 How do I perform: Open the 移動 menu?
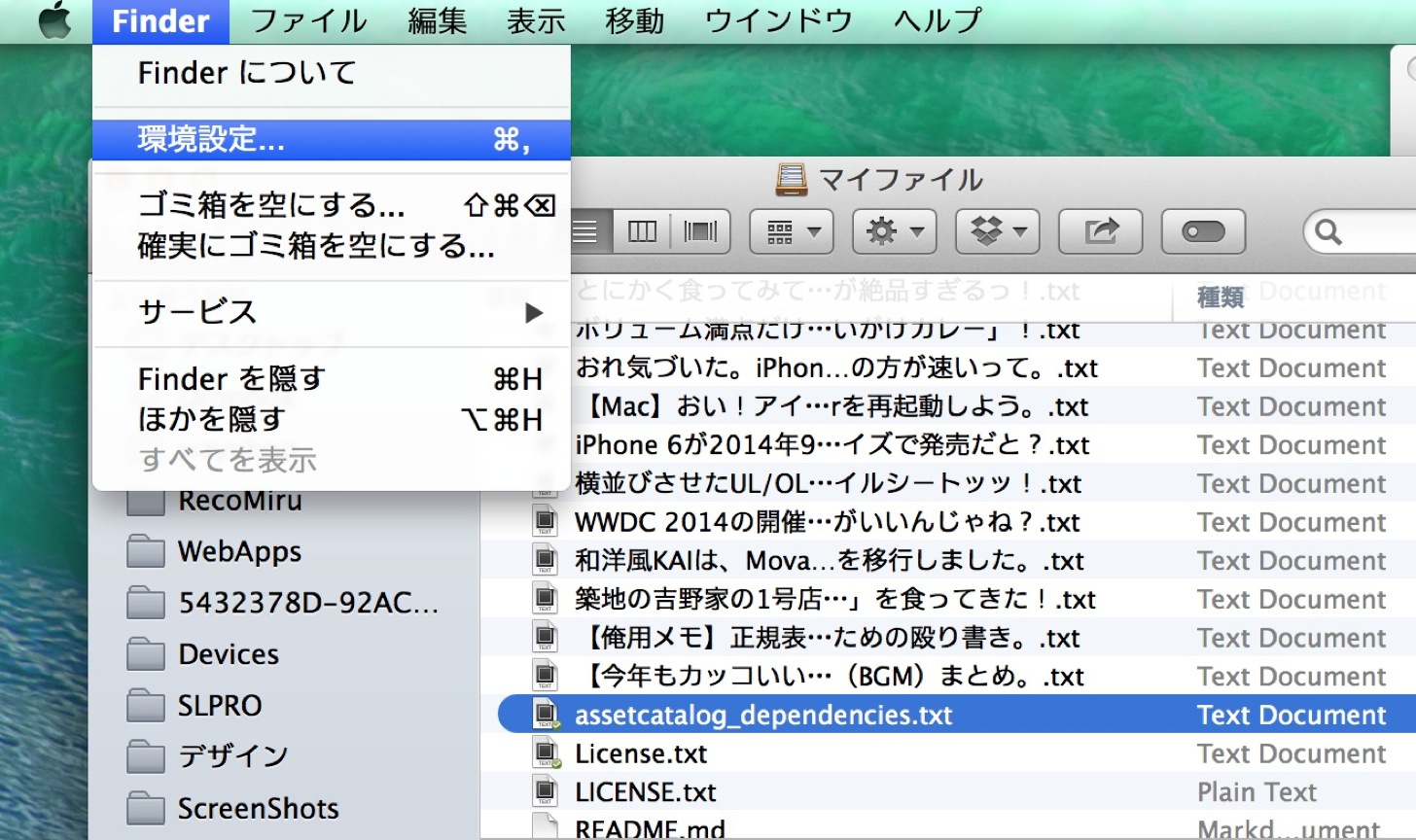[x=635, y=21]
